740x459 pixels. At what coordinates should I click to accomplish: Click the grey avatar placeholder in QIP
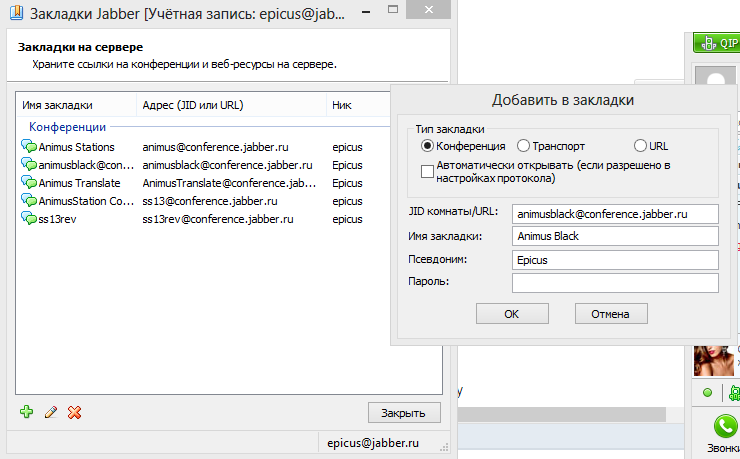[x=715, y=75]
